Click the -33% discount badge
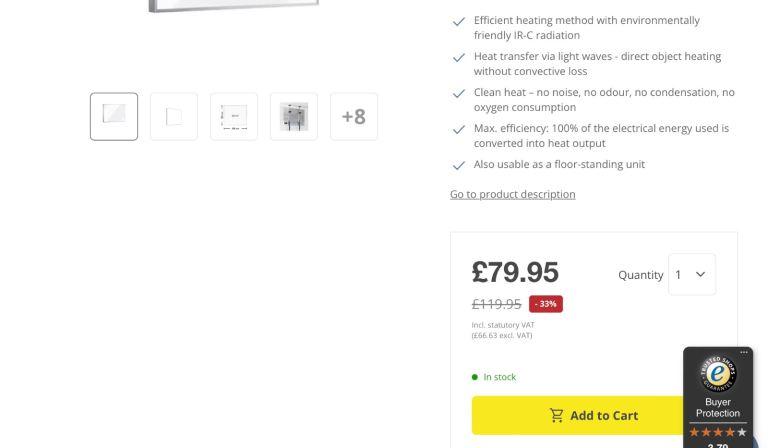Viewport: 768px width, 448px height. [546, 304]
